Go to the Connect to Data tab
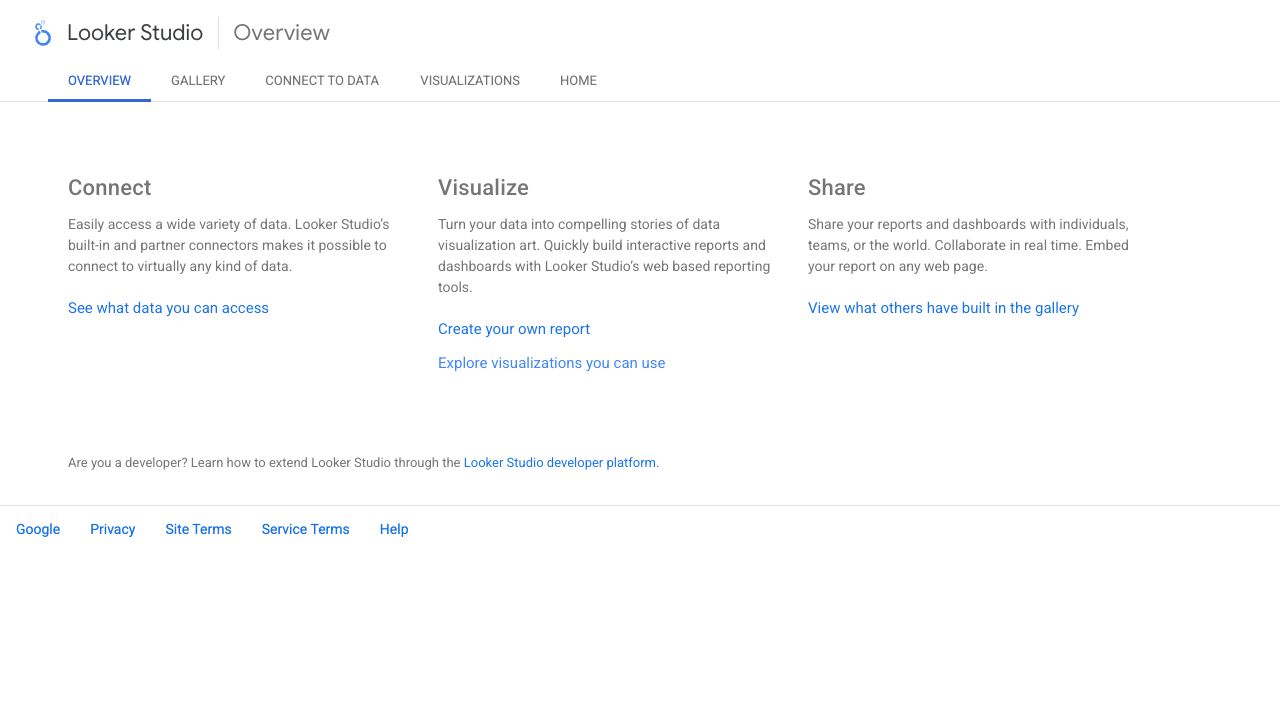 (322, 81)
